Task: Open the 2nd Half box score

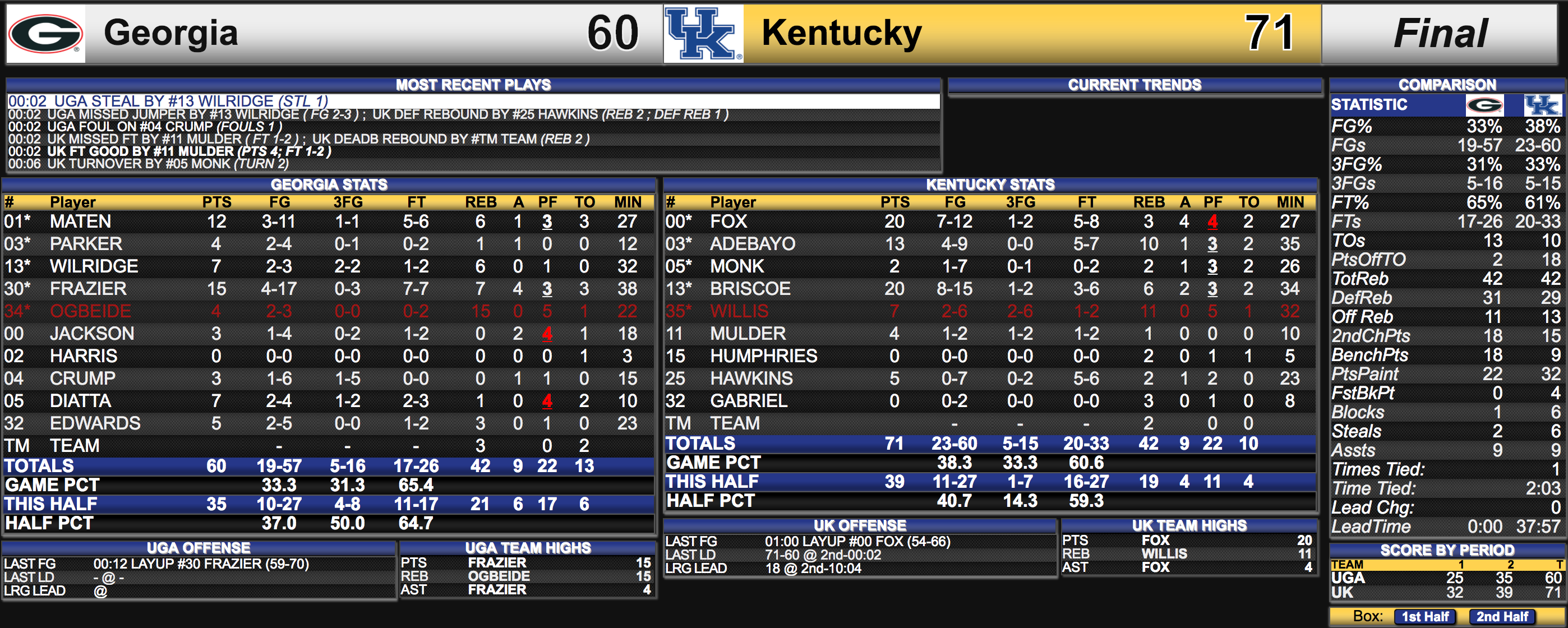Action: click(x=1502, y=616)
